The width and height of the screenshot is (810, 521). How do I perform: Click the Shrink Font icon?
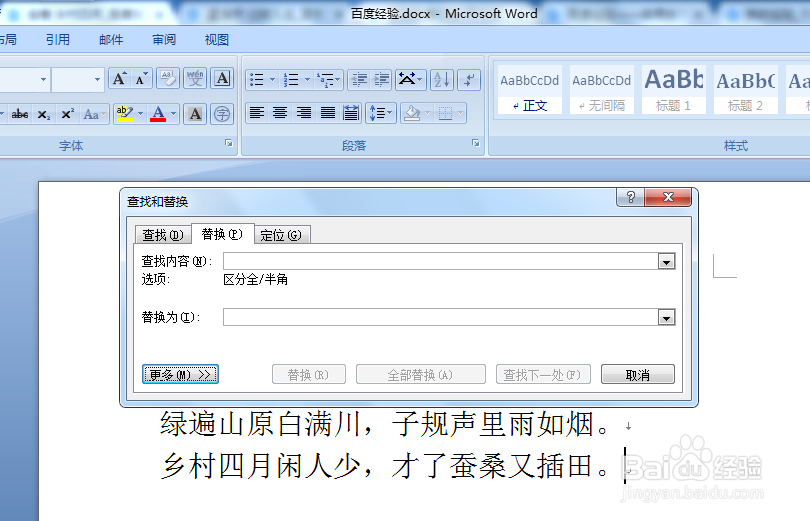[141, 79]
